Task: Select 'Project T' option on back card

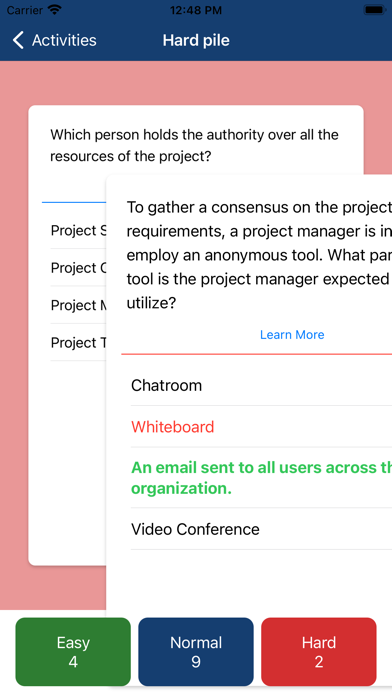Action: pyautogui.click(x=78, y=342)
